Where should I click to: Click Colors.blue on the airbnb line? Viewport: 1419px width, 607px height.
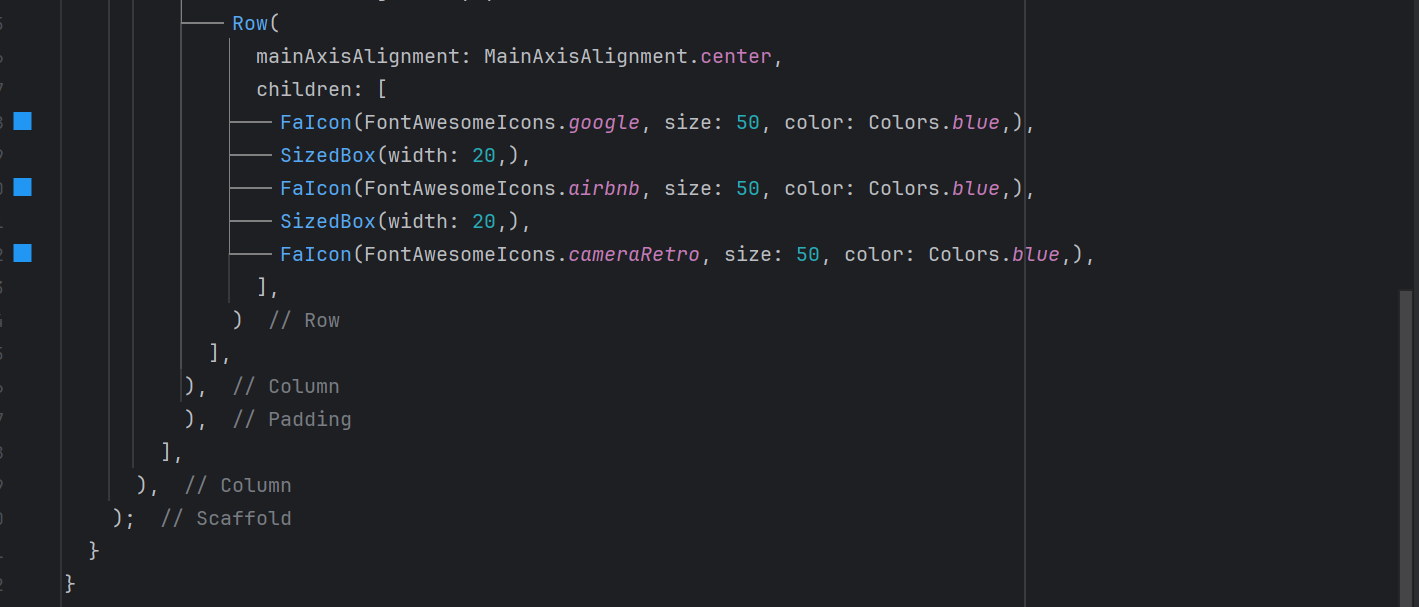click(x=934, y=189)
